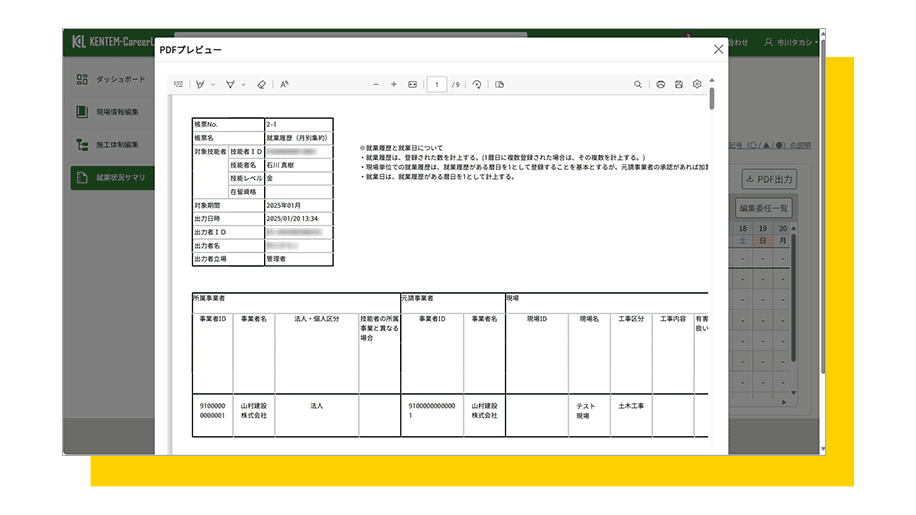Open PDF viewer settings gear
The height and width of the screenshot is (515, 916).
(x=697, y=85)
